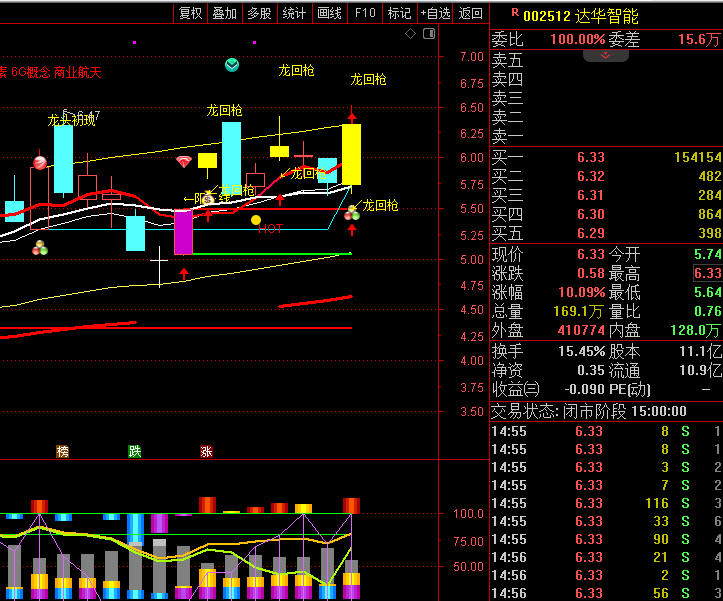723x601 pixels.
Task: Toggle the panel layout icon at chart corner
Action: click(x=427, y=34)
